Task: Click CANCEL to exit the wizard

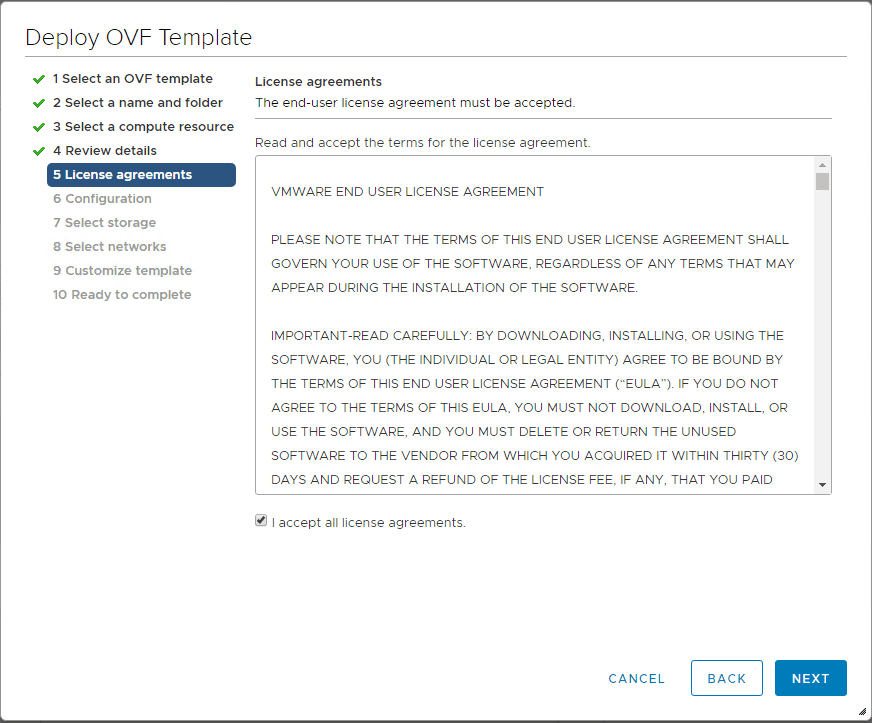Action: (636, 678)
